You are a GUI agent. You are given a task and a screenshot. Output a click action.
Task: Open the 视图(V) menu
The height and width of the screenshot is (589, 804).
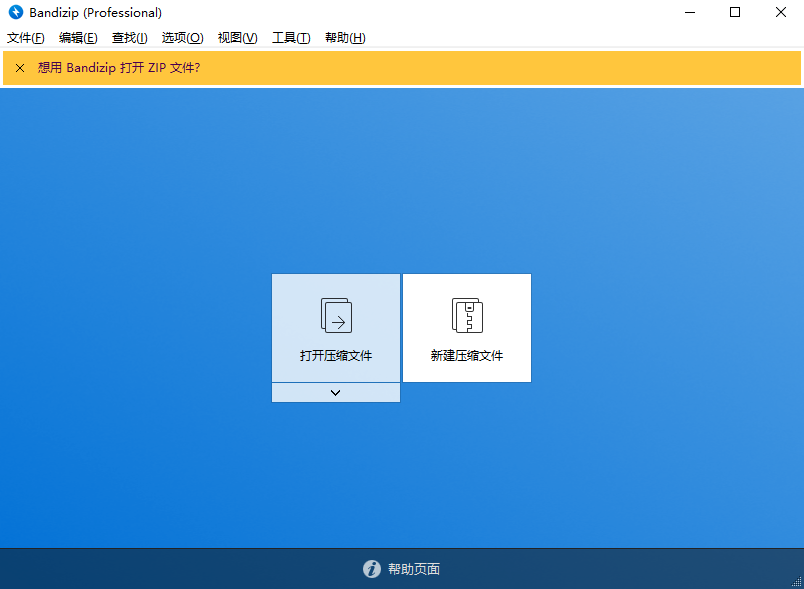click(237, 38)
